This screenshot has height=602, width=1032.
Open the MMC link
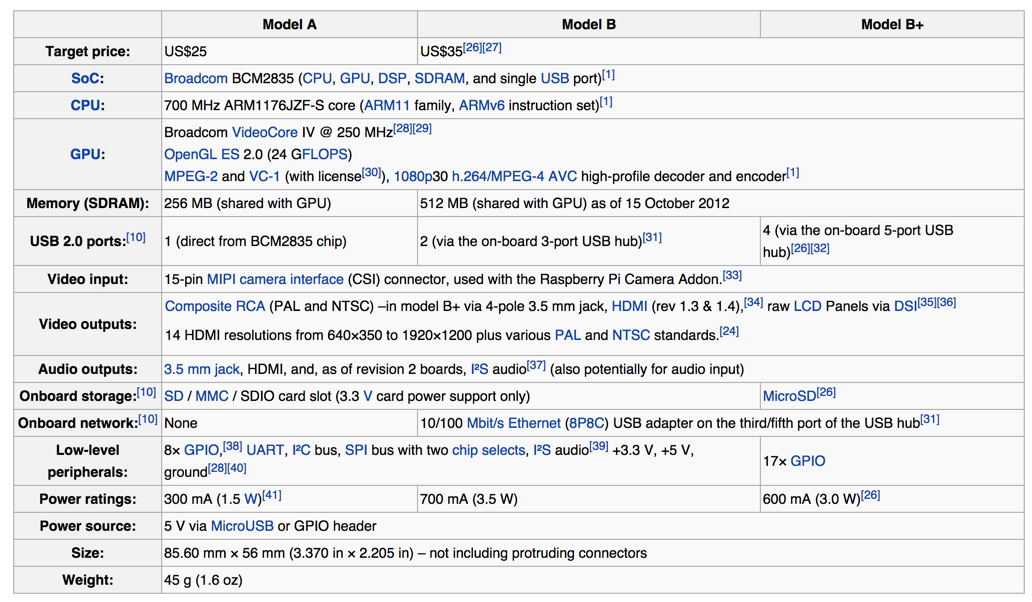click(212, 396)
